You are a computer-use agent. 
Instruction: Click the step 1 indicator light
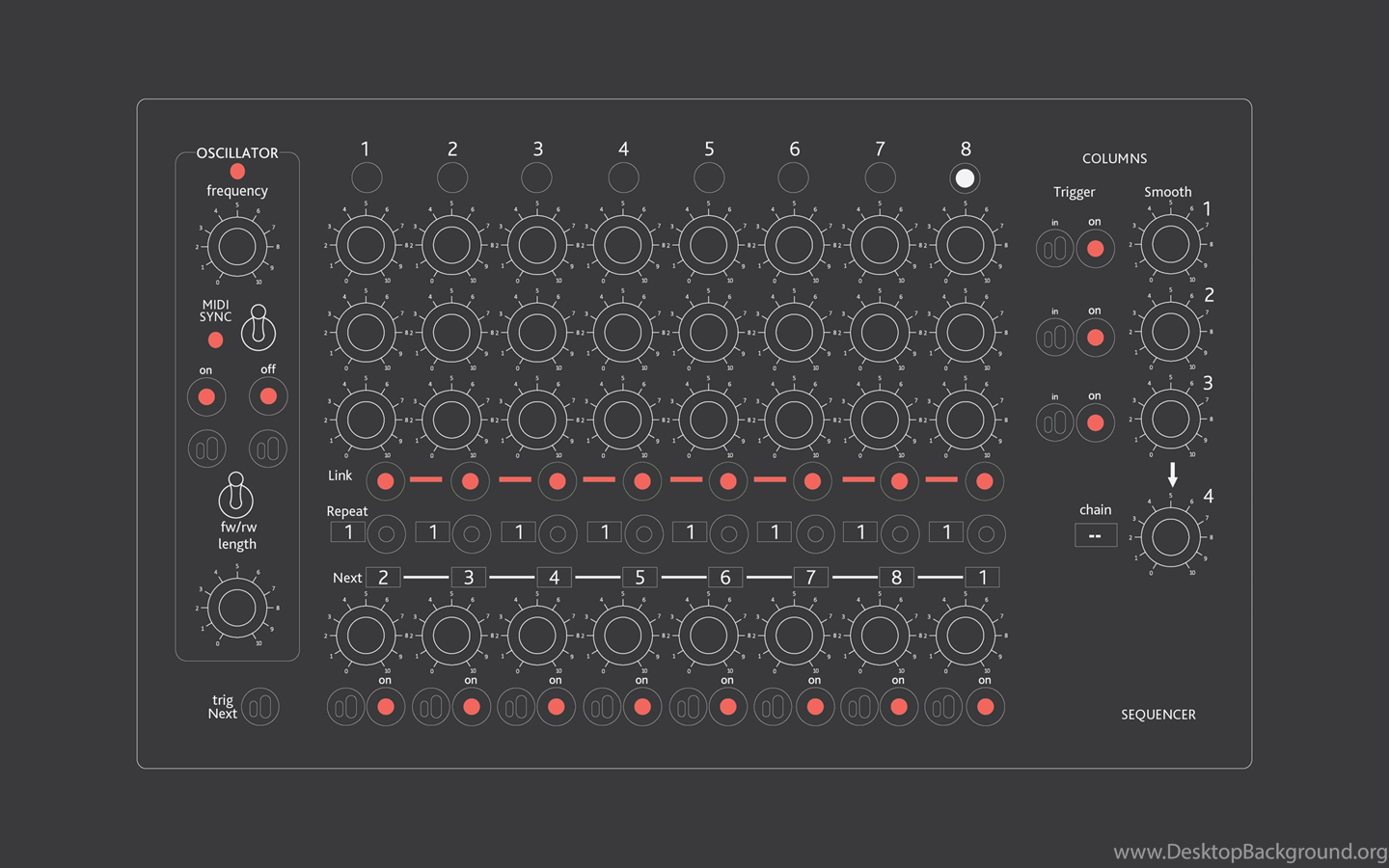click(x=367, y=178)
